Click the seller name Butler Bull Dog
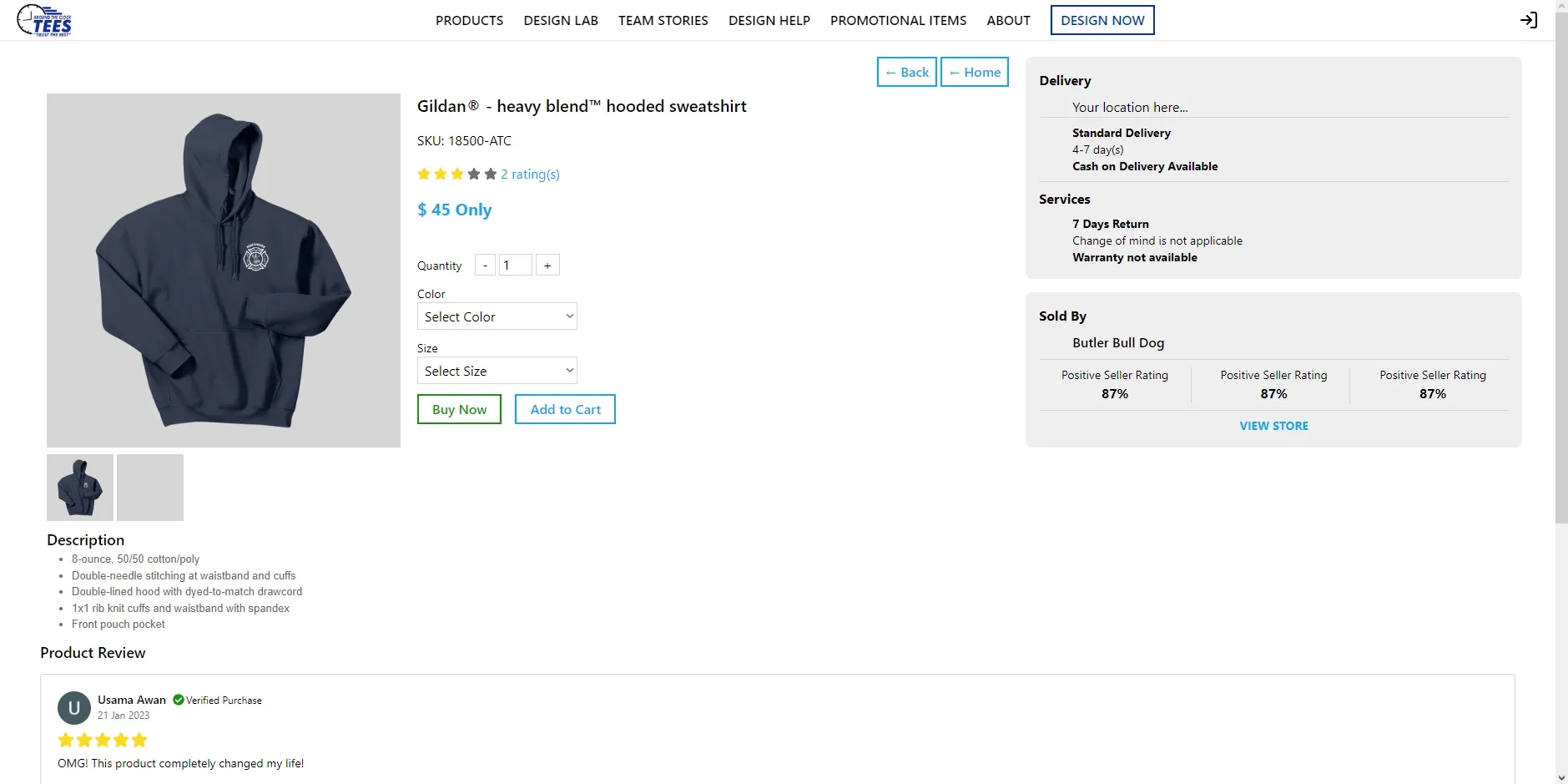Screen dimensions: 1568x784 tap(1118, 342)
